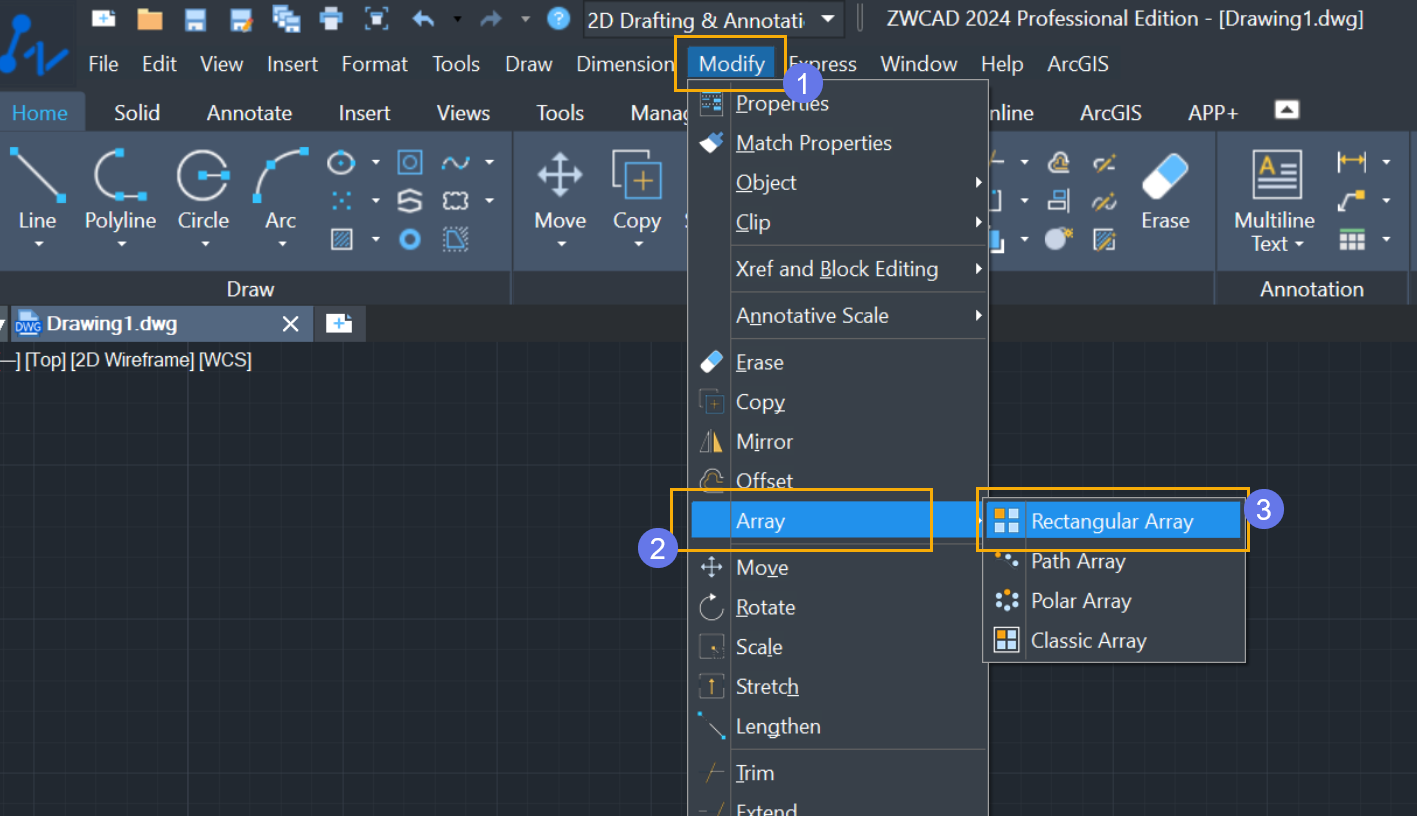Select the Spline tool
Viewport: 1417px width, 816px height.
(x=456, y=162)
